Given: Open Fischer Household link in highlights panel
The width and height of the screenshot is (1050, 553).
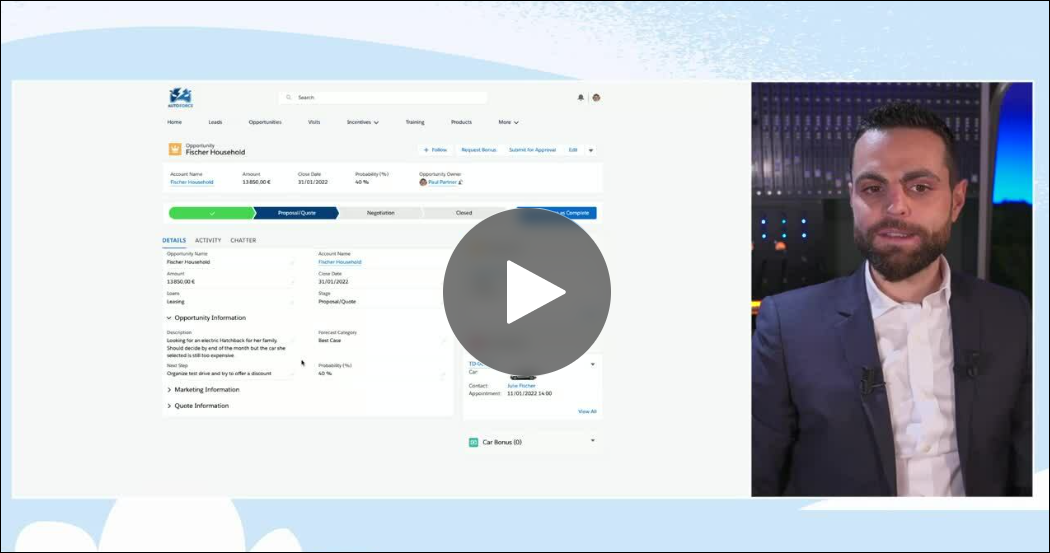Looking at the screenshot, I should (x=192, y=182).
